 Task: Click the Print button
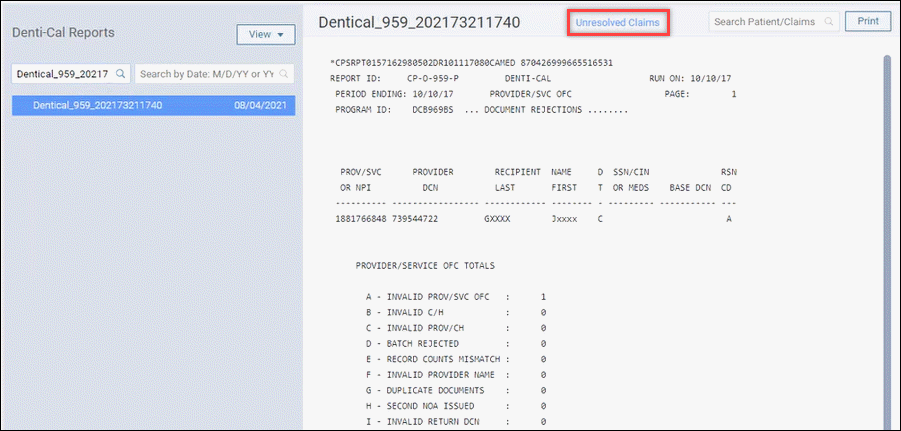coord(868,21)
